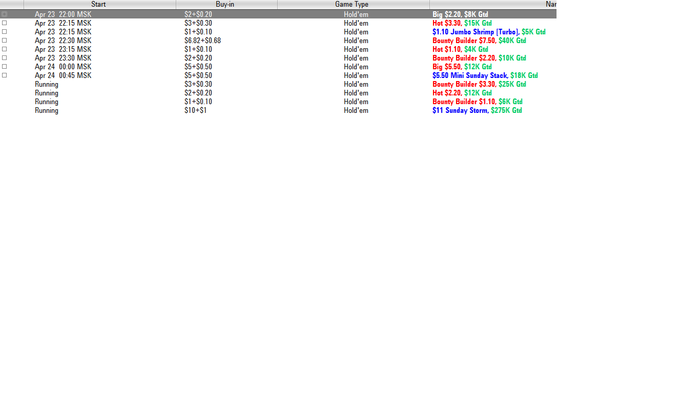Select Hot $1.10, $4K Gtd tournament
700x394 pixels.
coord(460,49)
